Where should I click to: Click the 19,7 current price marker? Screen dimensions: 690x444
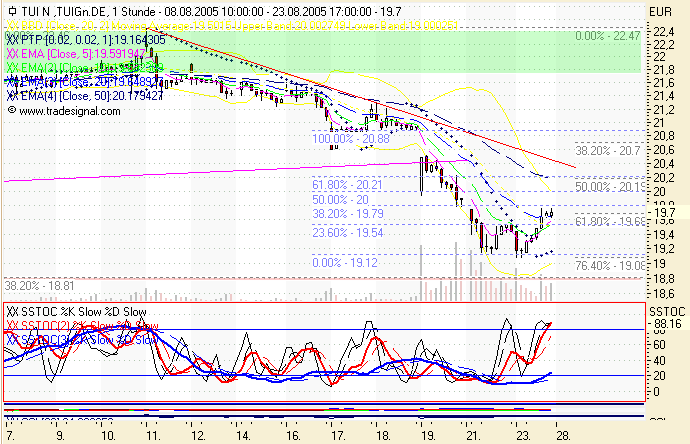661,212
